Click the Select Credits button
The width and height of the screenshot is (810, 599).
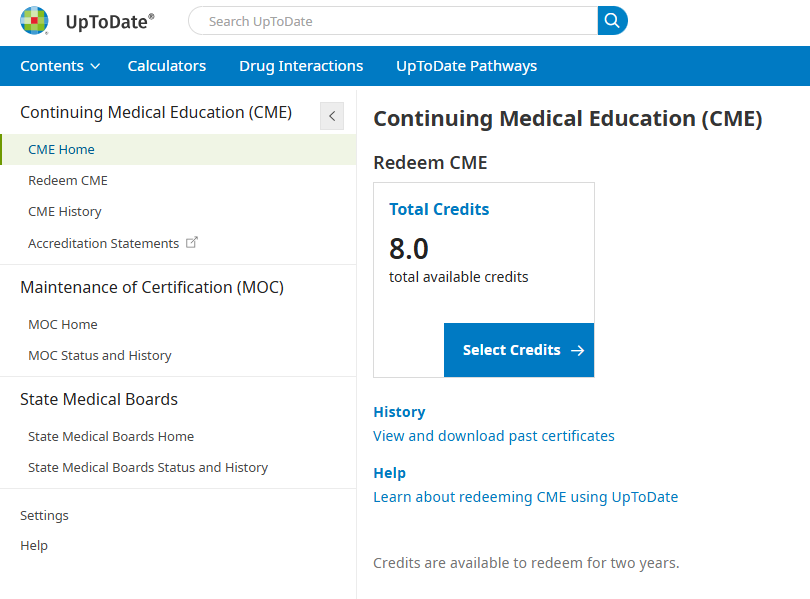[519, 350]
